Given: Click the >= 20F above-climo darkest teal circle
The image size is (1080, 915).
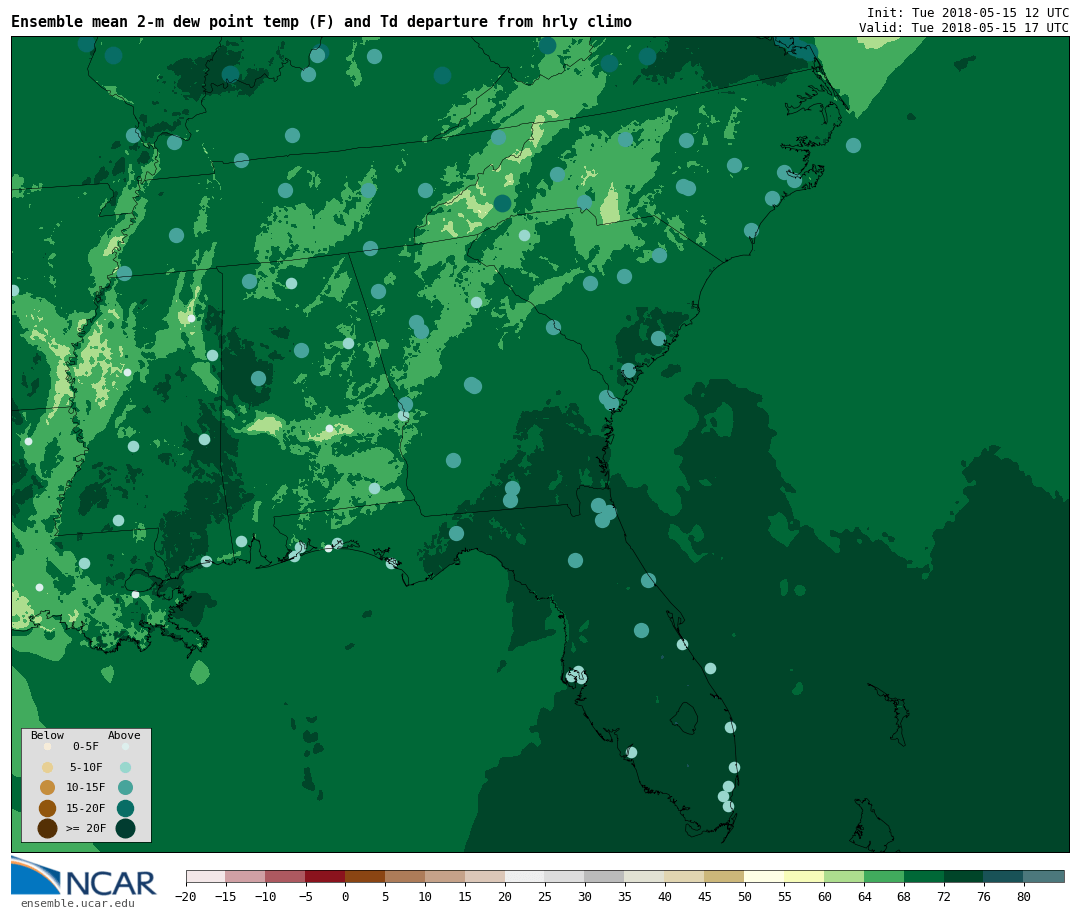Looking at the screenshot, I should click(x=125, y=828).
